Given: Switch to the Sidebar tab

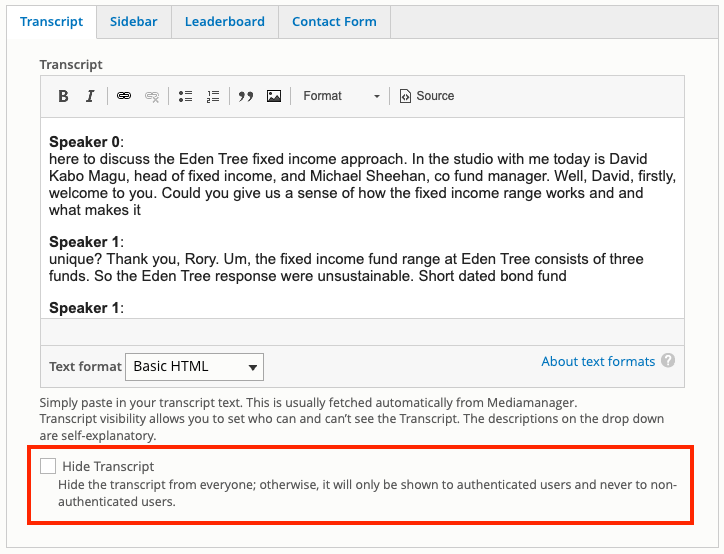Looking at the screenshot, I should point(133,22).
